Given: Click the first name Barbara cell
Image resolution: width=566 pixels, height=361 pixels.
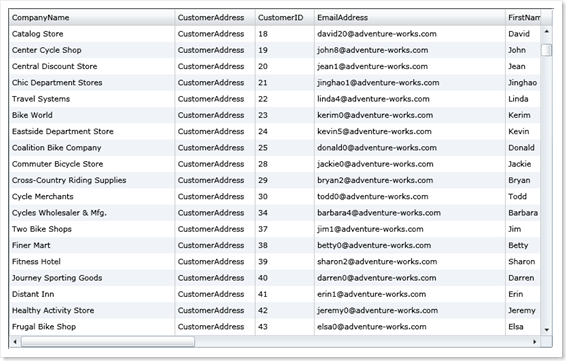Looking at the screenshot, I should pyautogui.click(x=523, y=213).
